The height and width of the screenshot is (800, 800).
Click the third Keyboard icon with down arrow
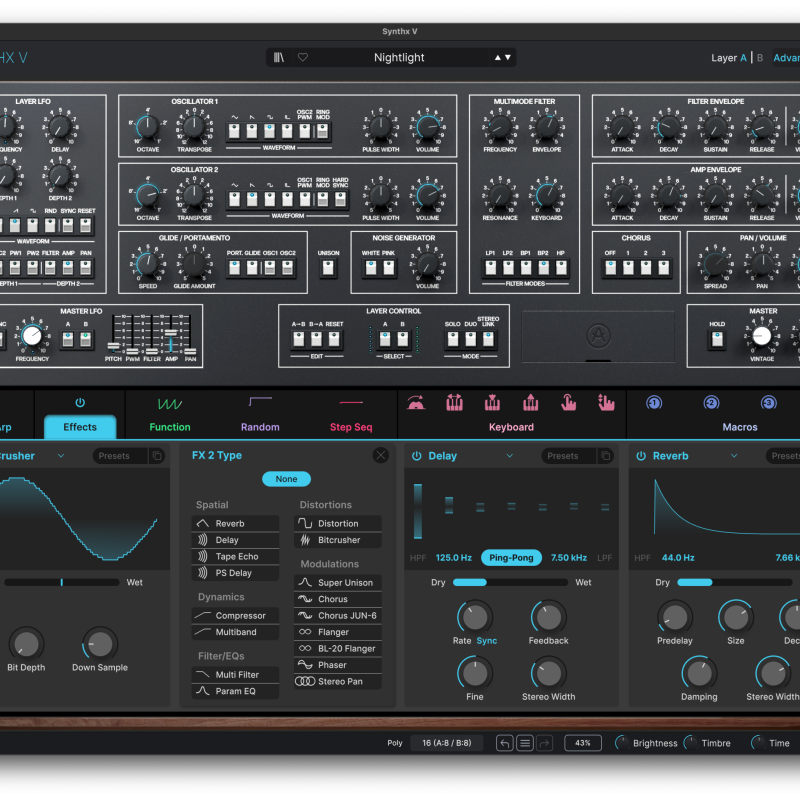pyautogui.click(x=492, y=403)
